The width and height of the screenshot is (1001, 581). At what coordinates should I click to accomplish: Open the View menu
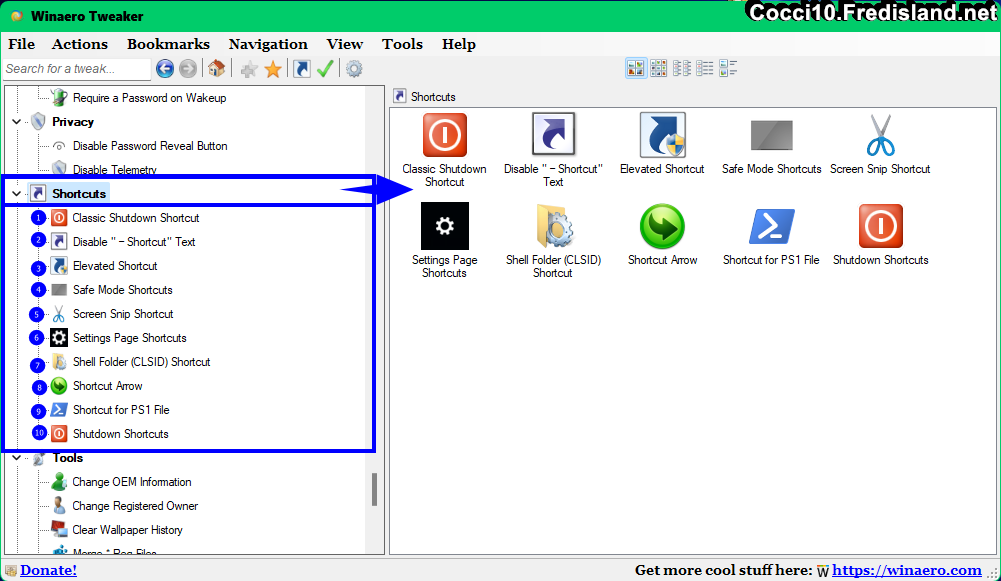(x=345, y=44)
